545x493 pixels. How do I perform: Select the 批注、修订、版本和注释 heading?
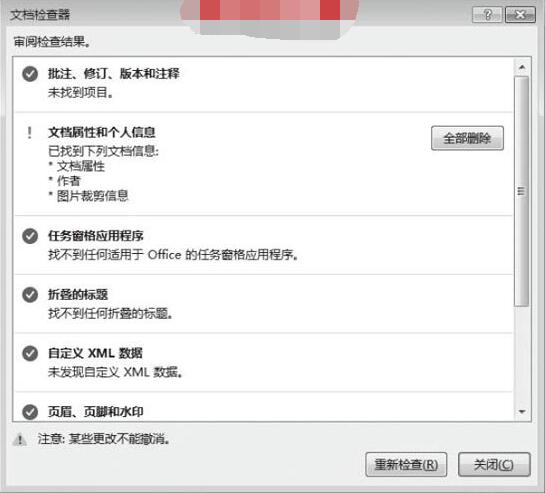pyautogui.click(x=114, y=74)
